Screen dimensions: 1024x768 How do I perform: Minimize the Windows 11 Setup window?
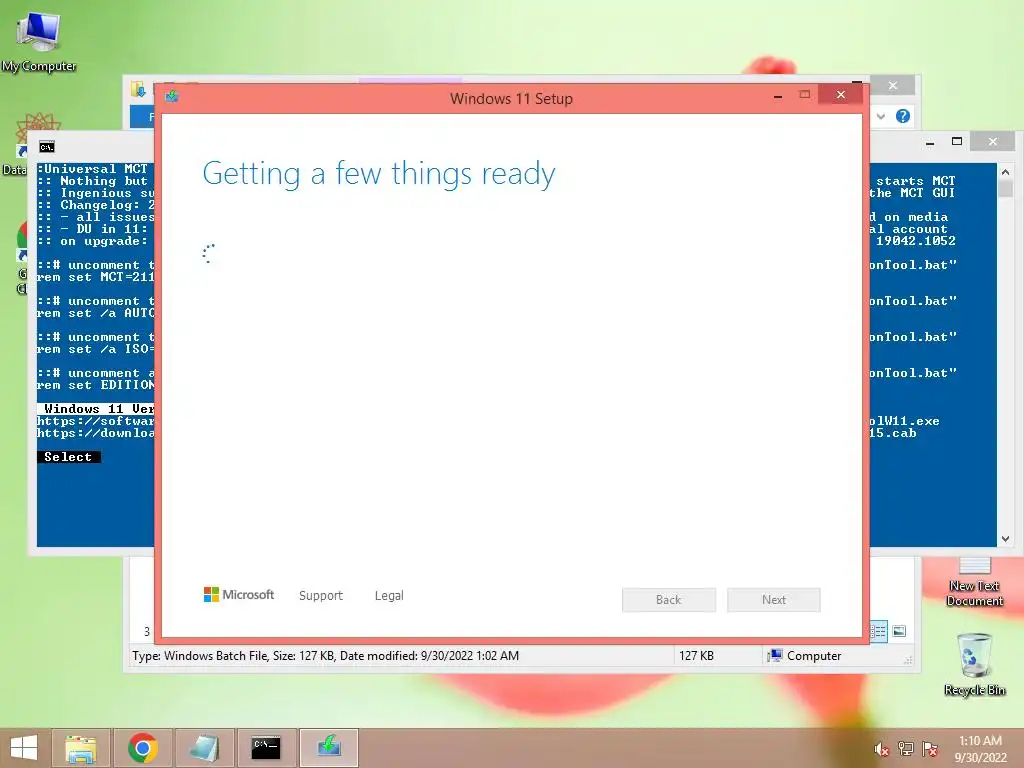coord(778,96)
